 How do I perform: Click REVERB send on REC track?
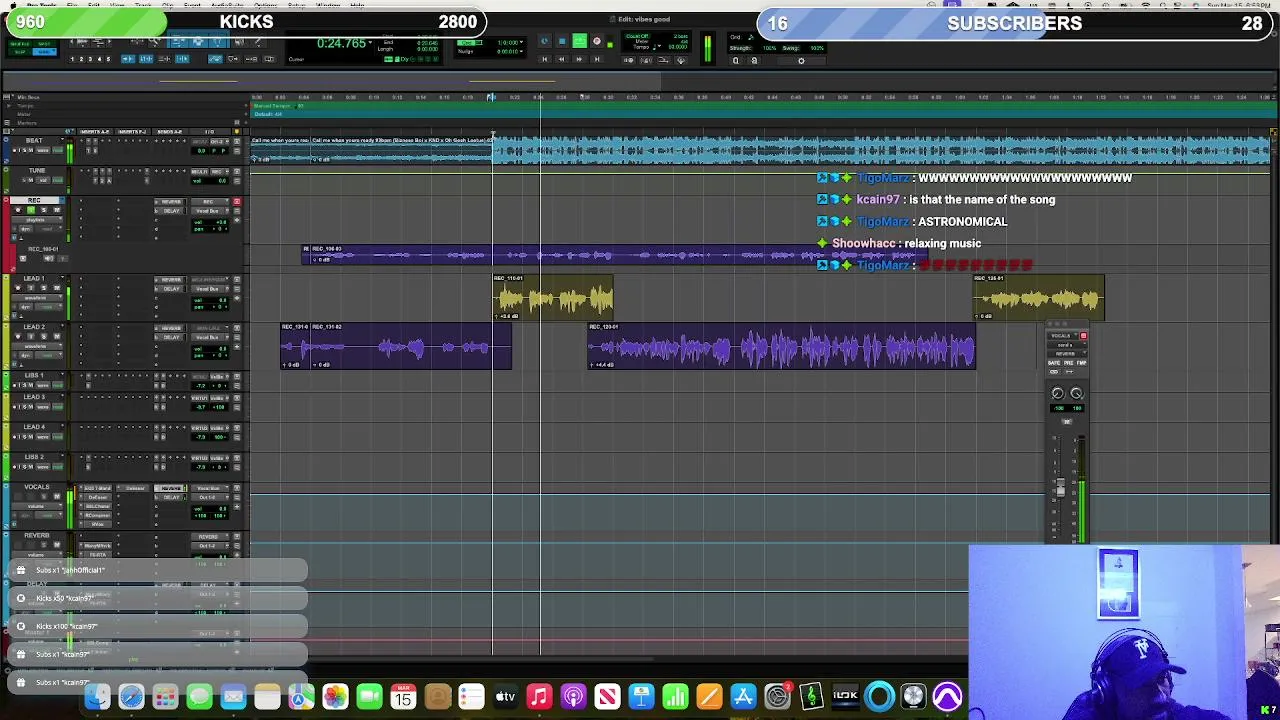[170, 202]
